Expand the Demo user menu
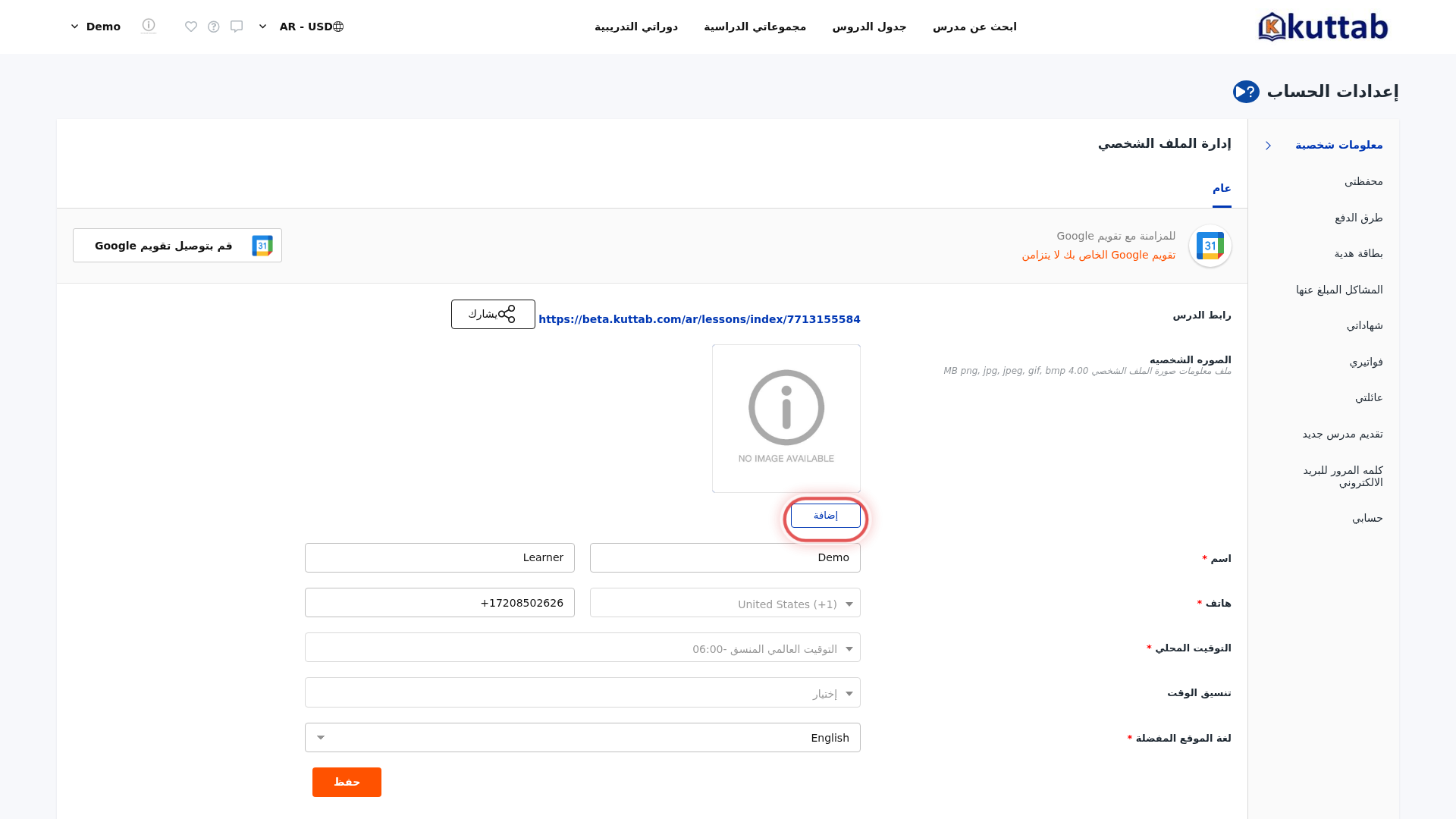1456x819 pixels. (x=96, y=27)
